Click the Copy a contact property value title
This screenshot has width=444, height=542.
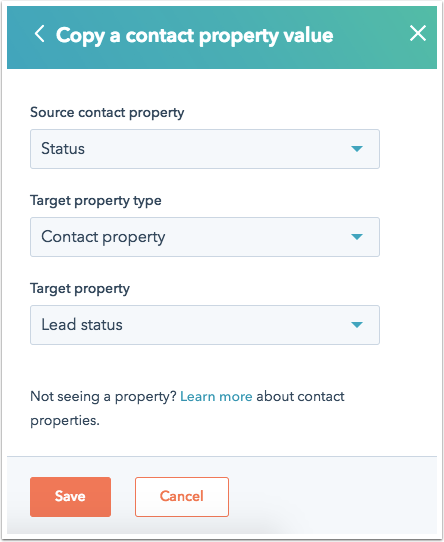pyautogui.click(x=194, y=36)
